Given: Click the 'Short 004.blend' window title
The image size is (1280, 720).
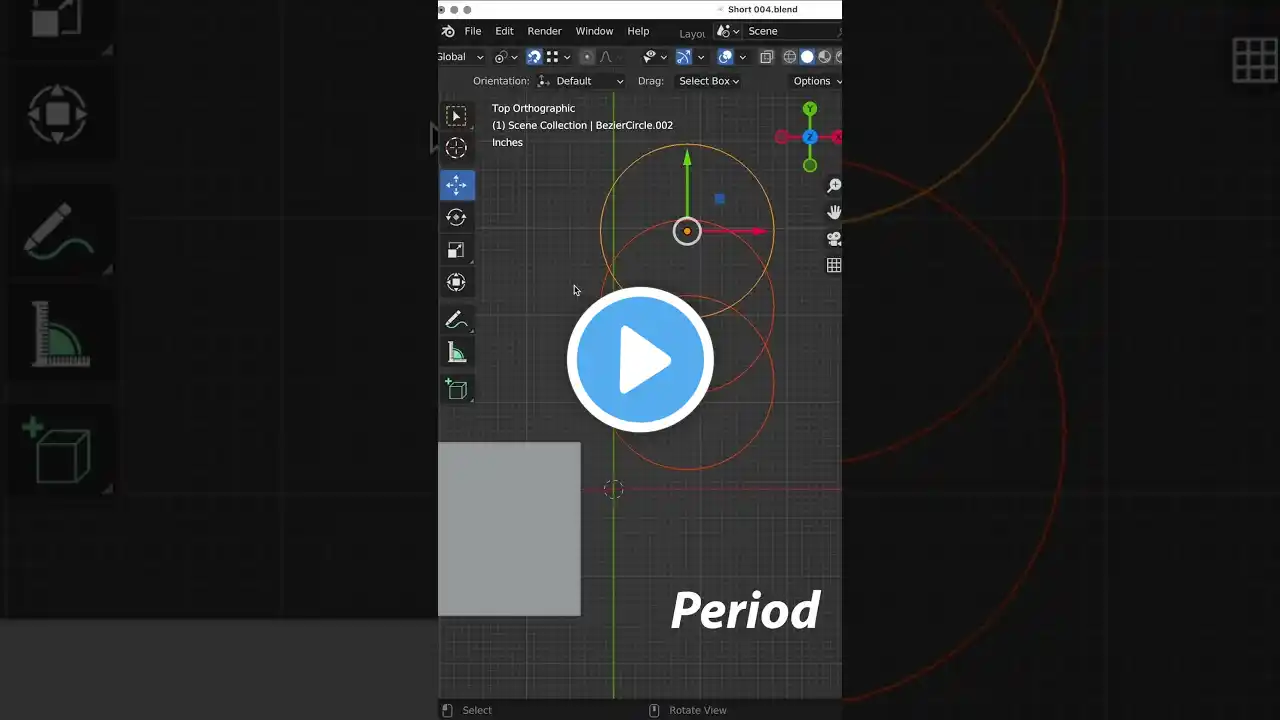Looking at the screenshot, I should (x=763, y=9).
